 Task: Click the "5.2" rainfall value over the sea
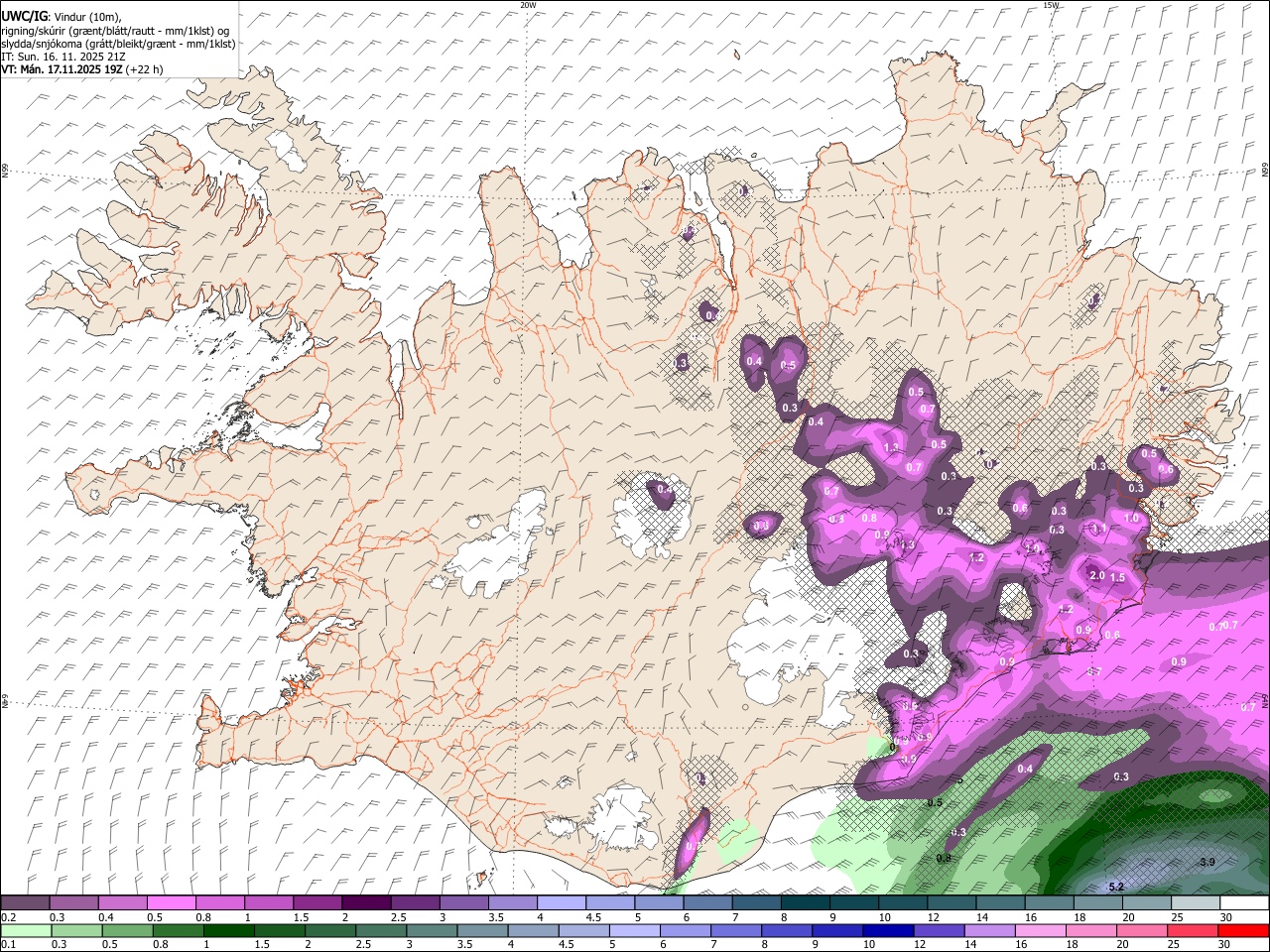1116,887
